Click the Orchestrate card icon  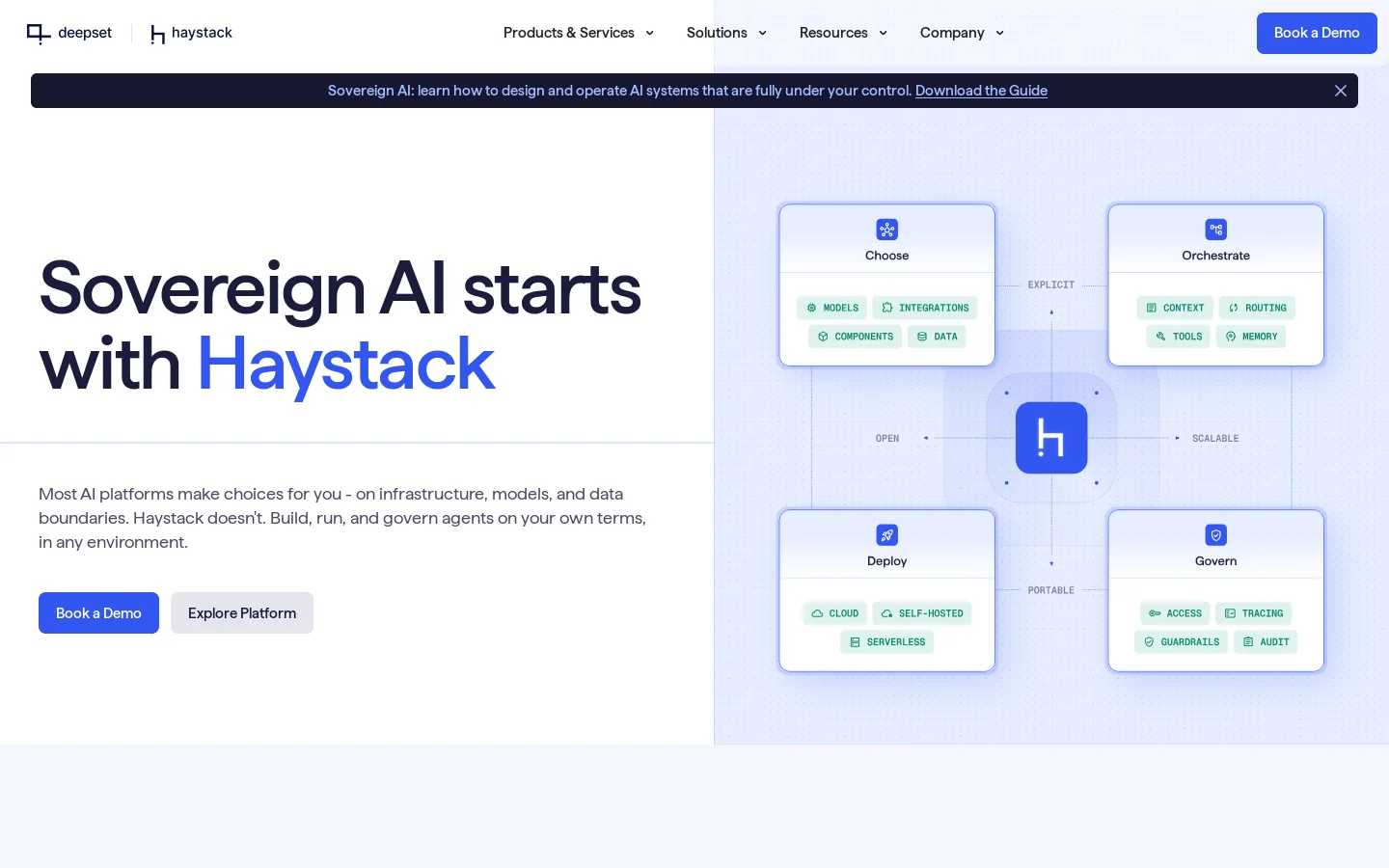1215,230
